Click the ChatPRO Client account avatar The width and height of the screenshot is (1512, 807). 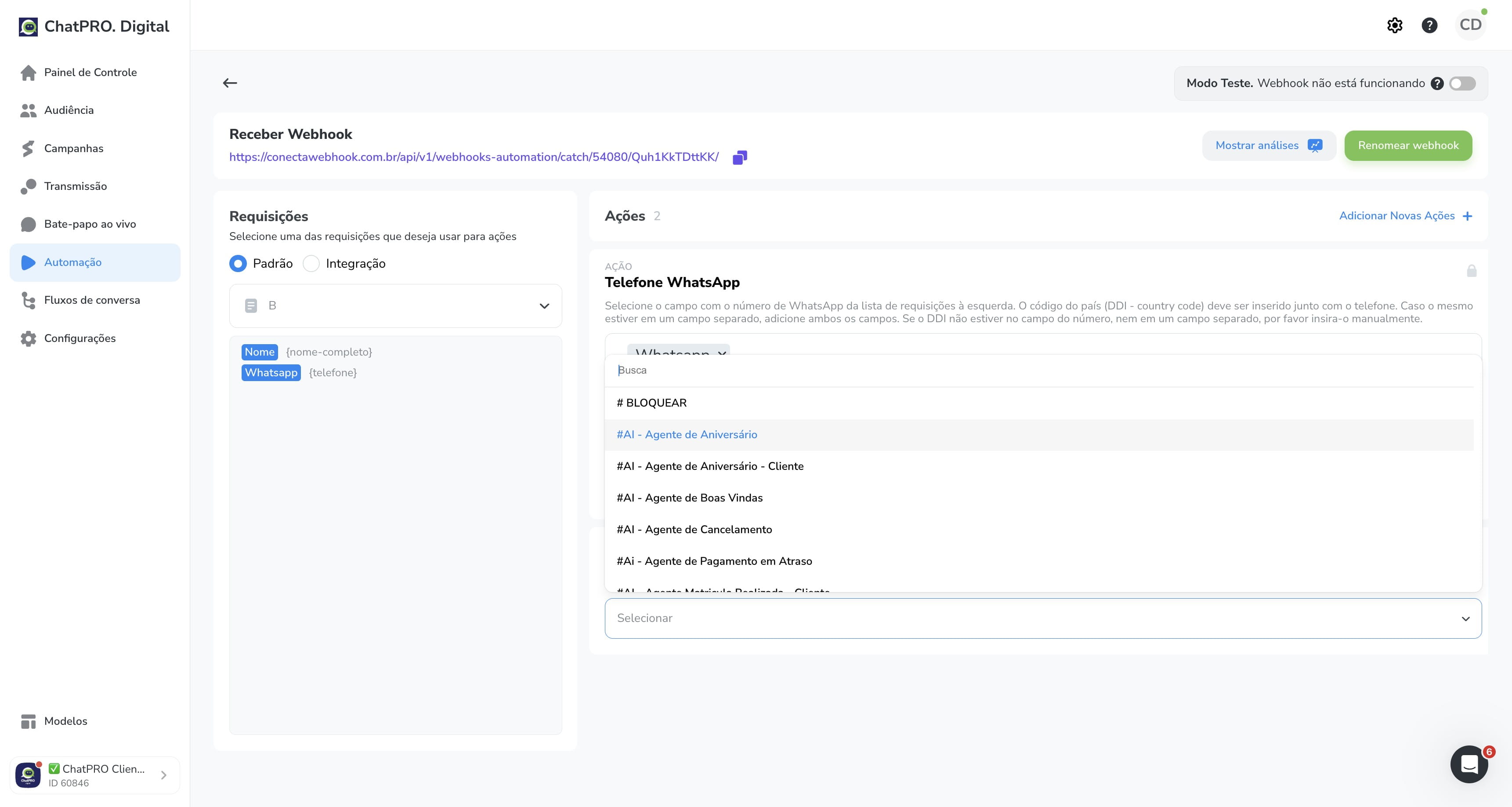tap(28, 775)
